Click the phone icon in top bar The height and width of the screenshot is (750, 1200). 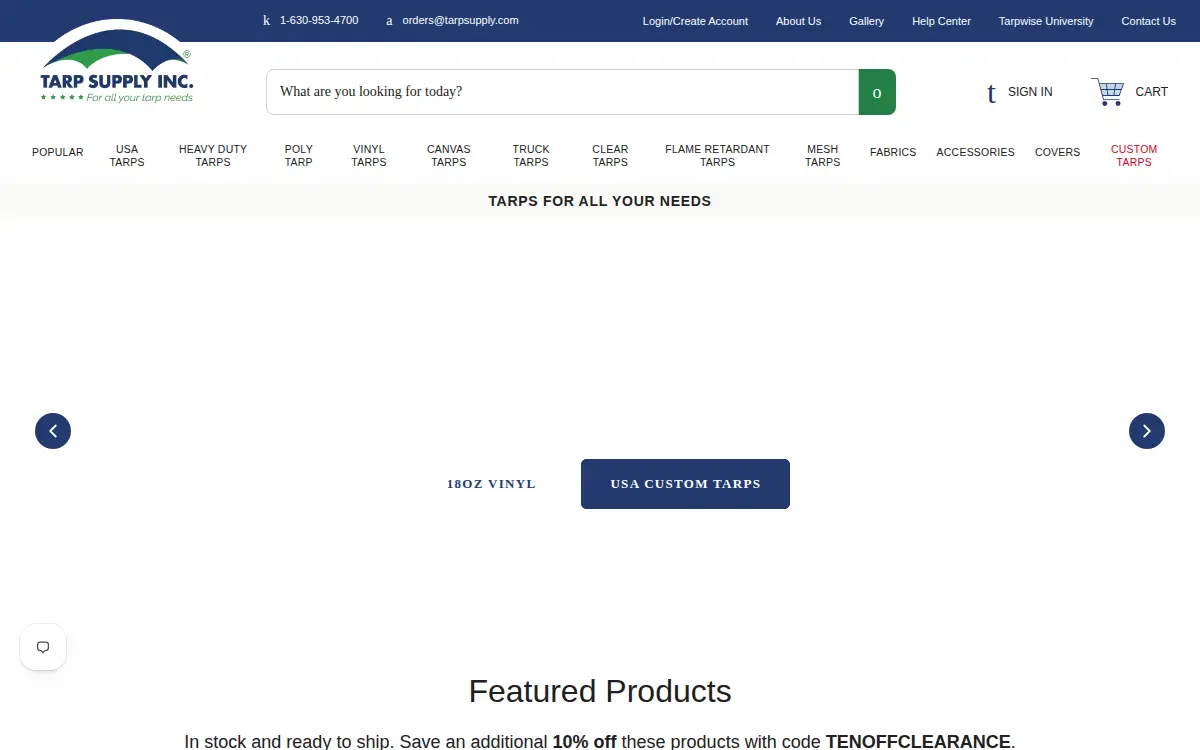[x=267, y=20]
